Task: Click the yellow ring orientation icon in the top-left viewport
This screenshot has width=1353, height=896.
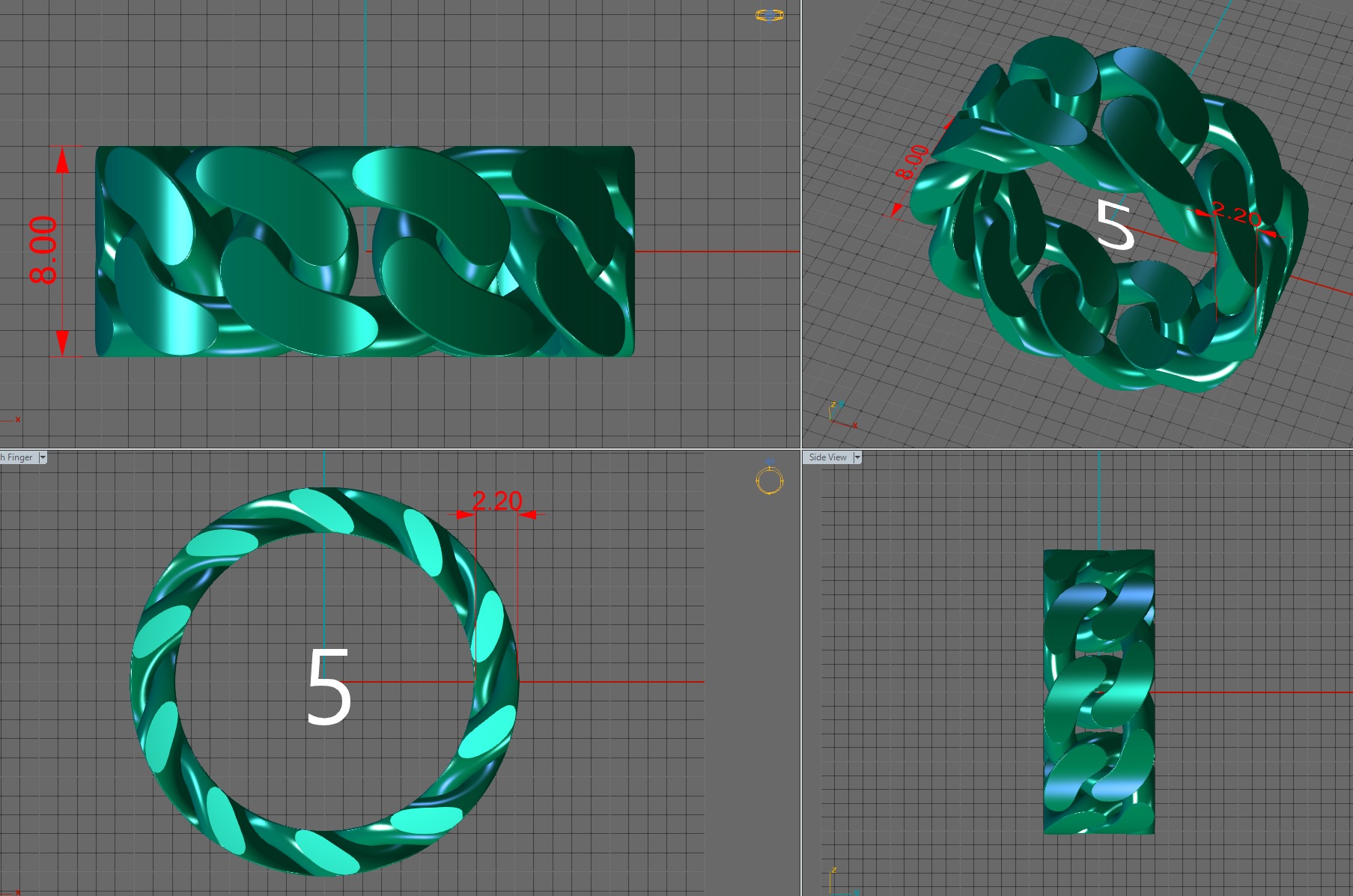Action: tap(770, 14)
